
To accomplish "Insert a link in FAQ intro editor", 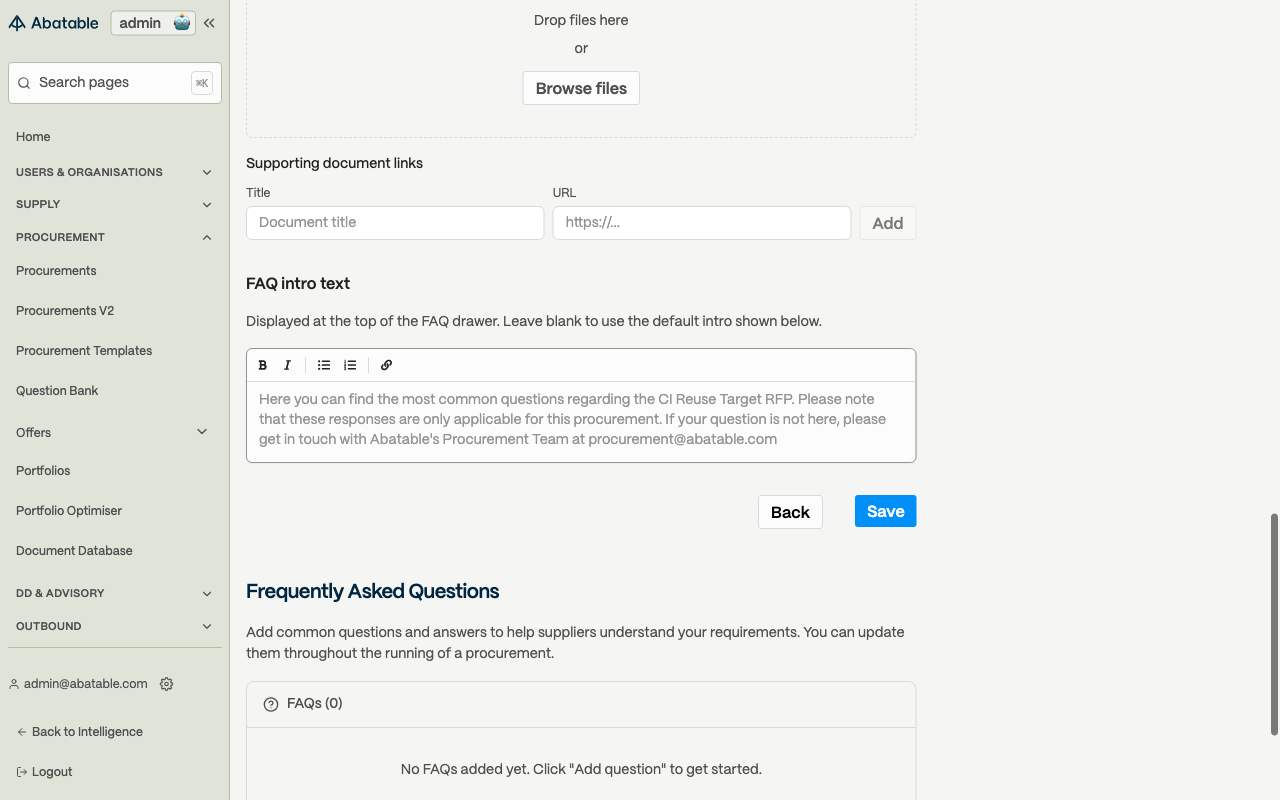I will (x=386, y=365).
